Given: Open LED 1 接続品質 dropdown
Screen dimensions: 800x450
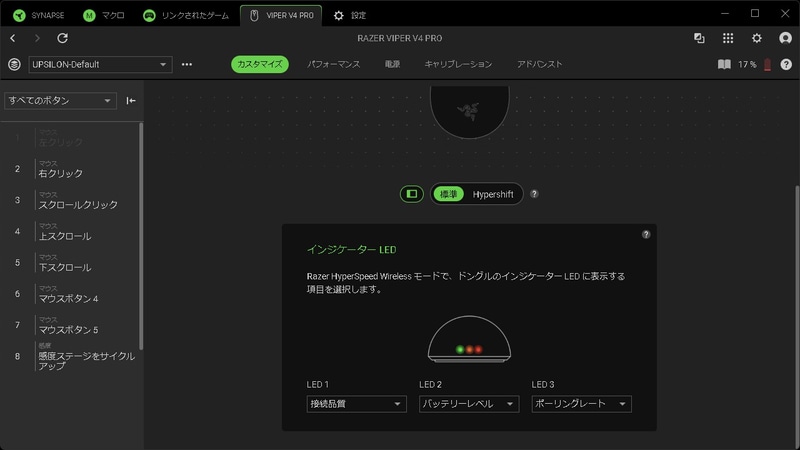Looking at the screenshot, I should 357,404.
